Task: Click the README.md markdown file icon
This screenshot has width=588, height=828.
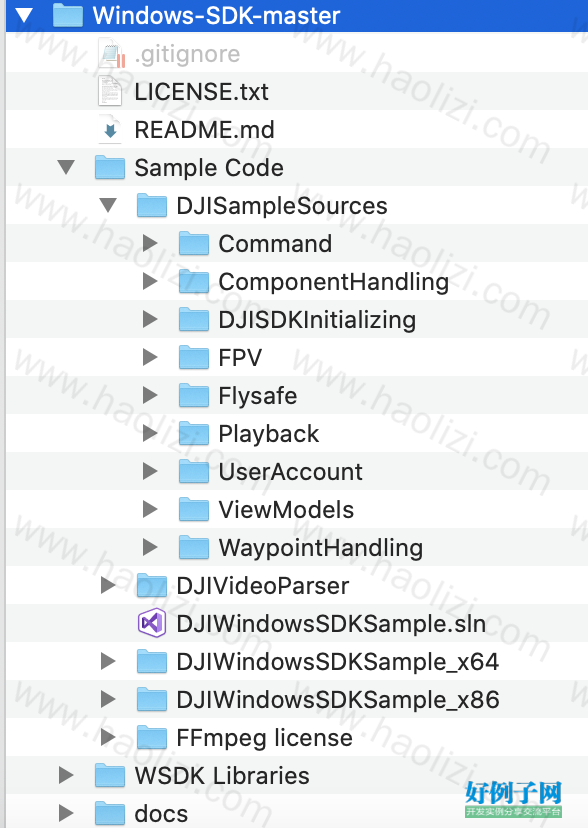Action: 110,130
